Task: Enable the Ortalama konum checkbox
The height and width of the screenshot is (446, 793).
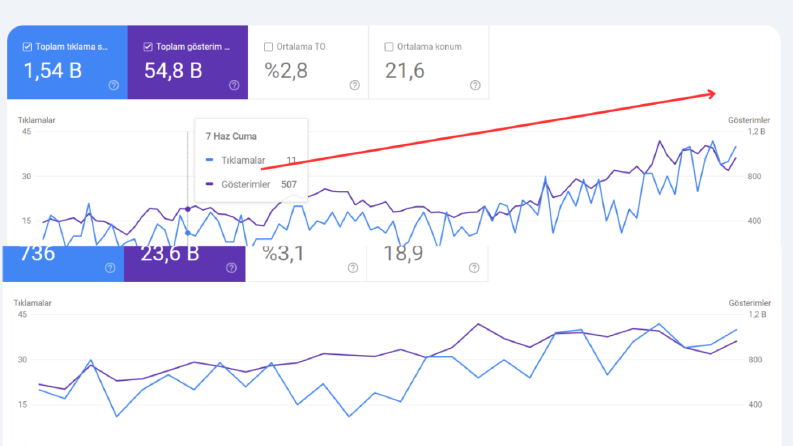Action: click(389, 47)
